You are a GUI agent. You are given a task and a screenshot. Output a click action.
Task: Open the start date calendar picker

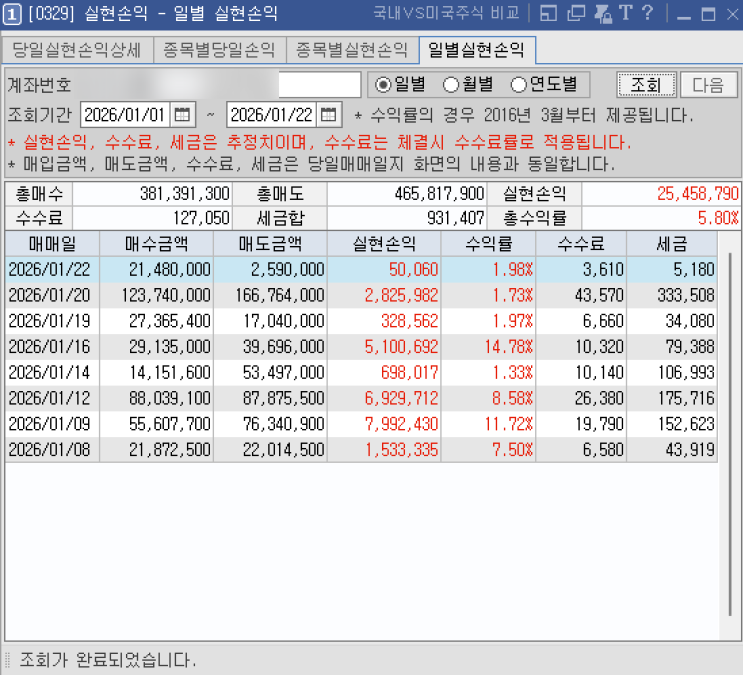coord(182,115)
